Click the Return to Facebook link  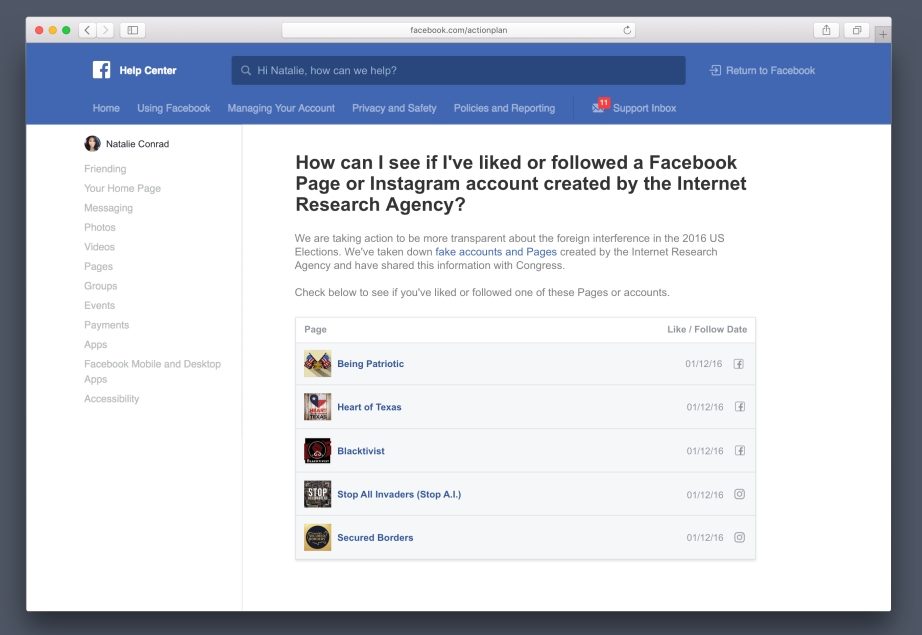tap(762, 71)
